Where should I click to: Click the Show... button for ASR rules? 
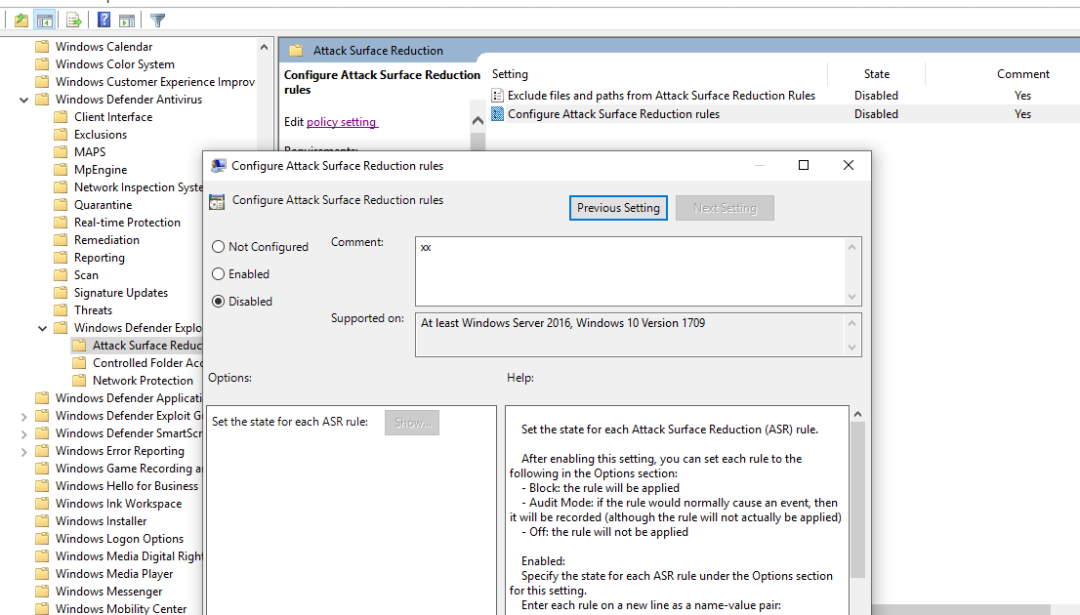(412, 423)
